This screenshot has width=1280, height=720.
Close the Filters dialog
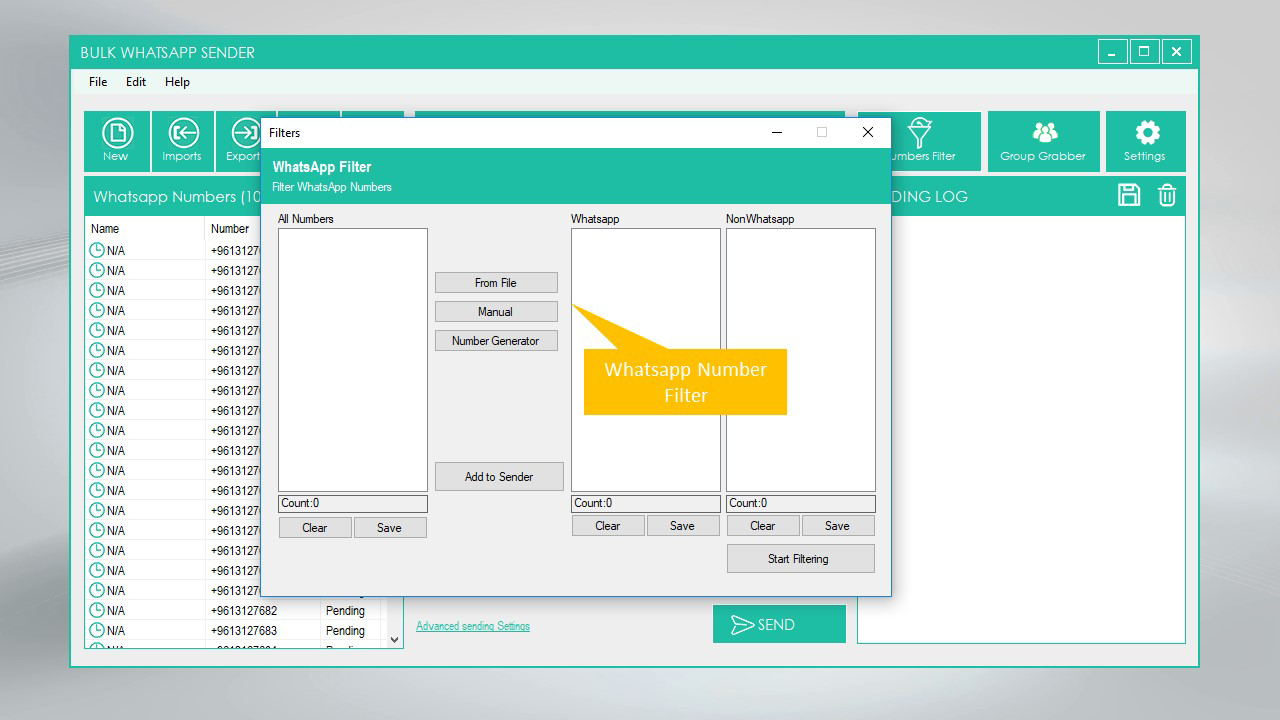click(x=868, y=132)
